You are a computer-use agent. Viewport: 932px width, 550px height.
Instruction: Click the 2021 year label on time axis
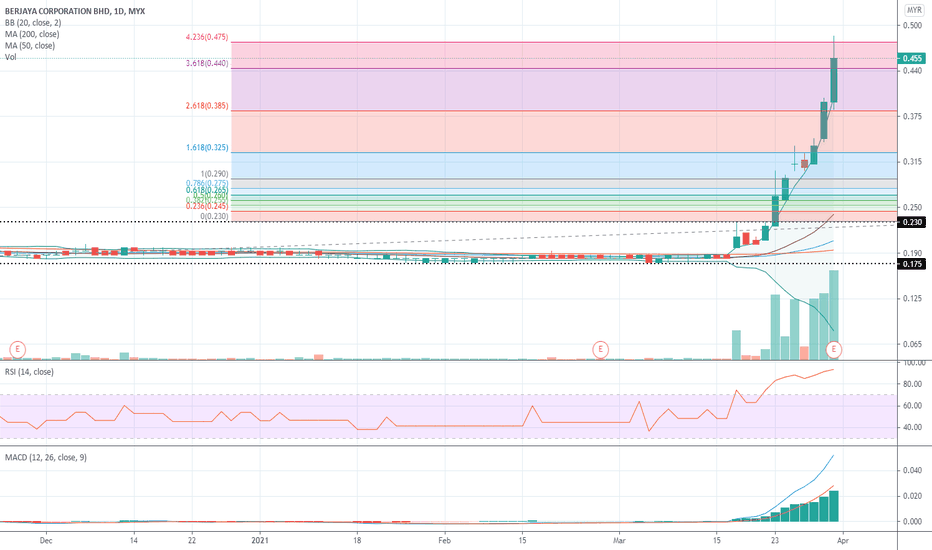pyautogui.click(x=260, y=540)
